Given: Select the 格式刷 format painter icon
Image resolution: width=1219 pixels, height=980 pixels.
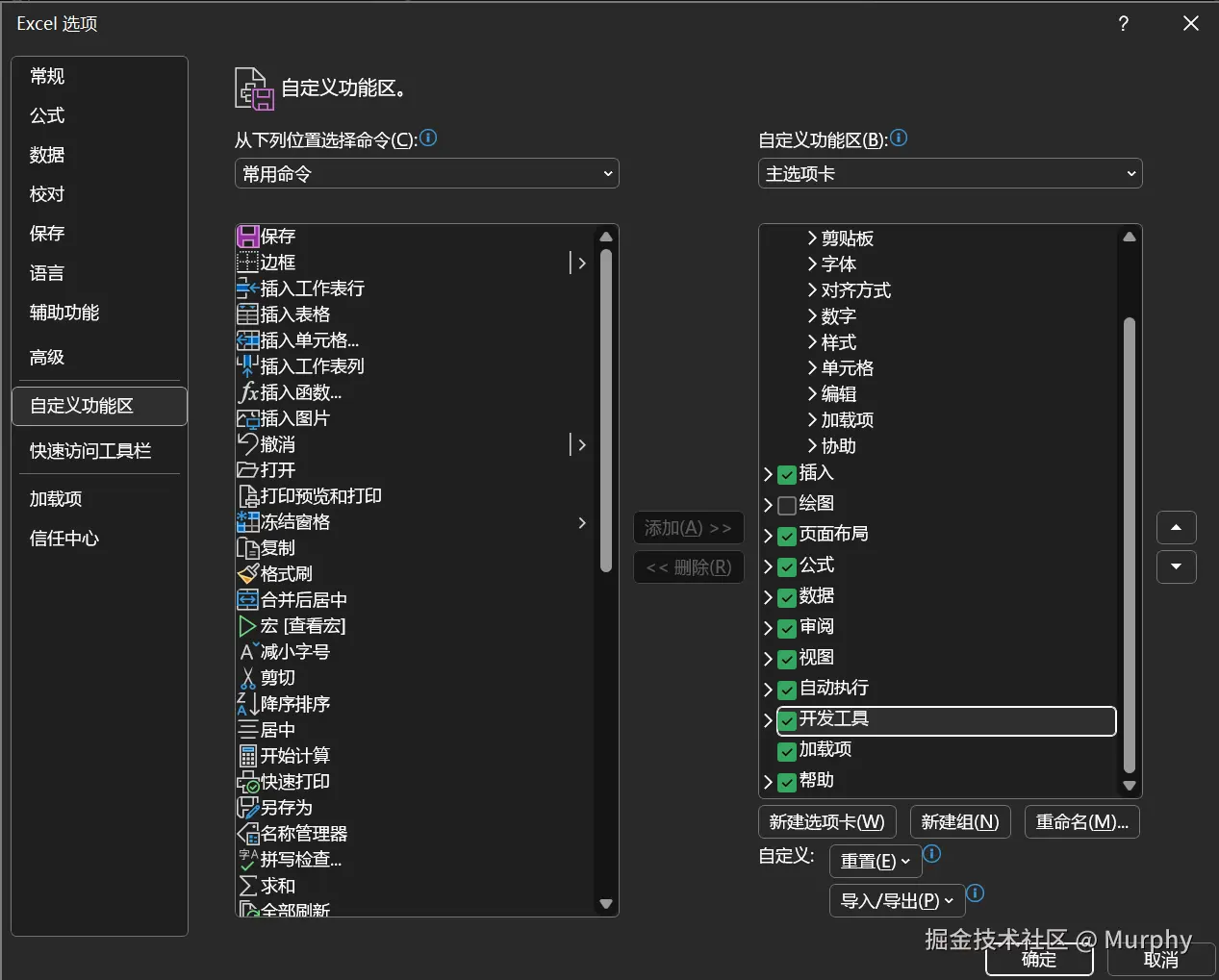Looking at the screenshot, I should coord(248,574).
